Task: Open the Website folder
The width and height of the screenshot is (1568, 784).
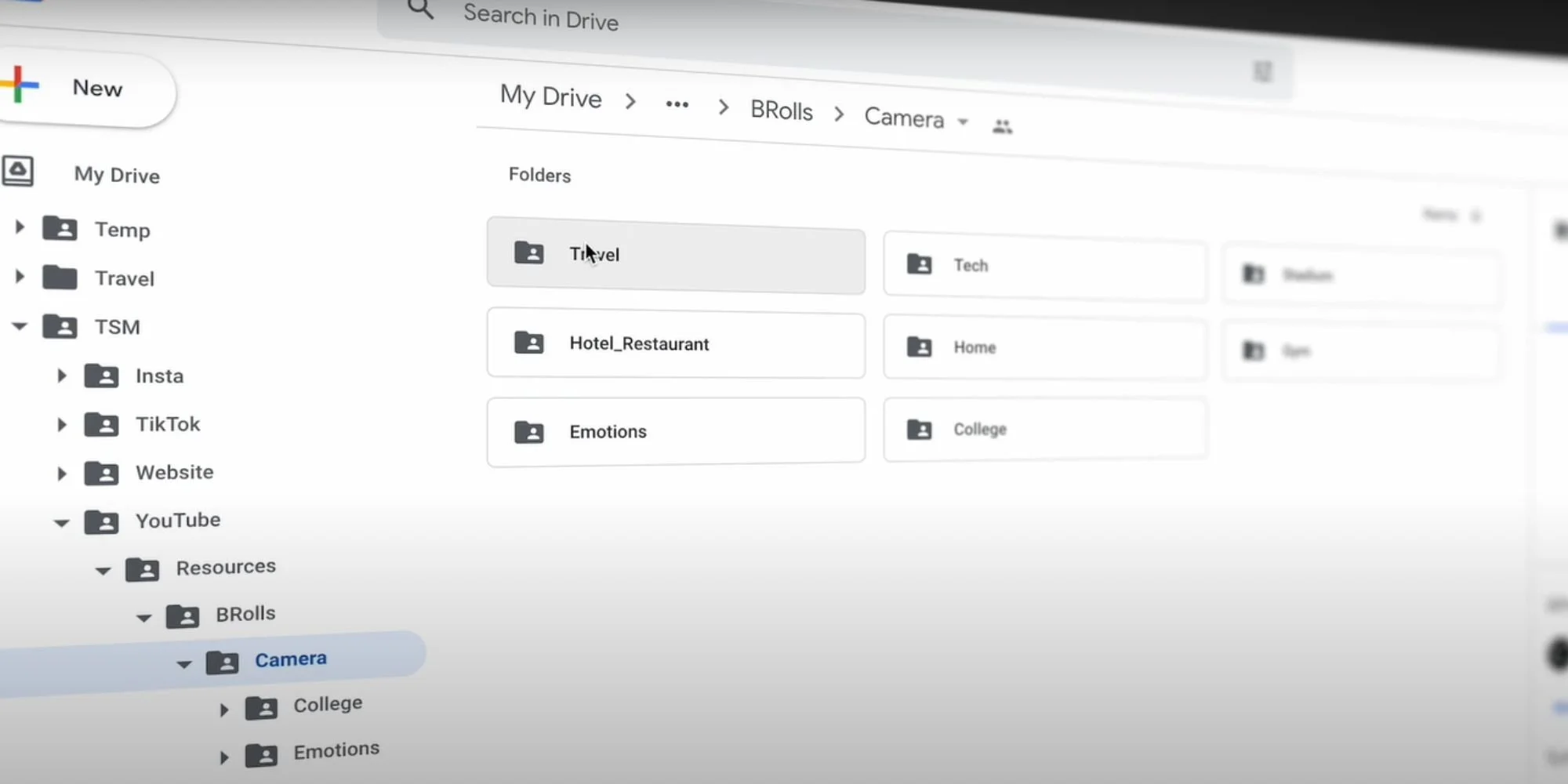Action: [x=175, y=472]
